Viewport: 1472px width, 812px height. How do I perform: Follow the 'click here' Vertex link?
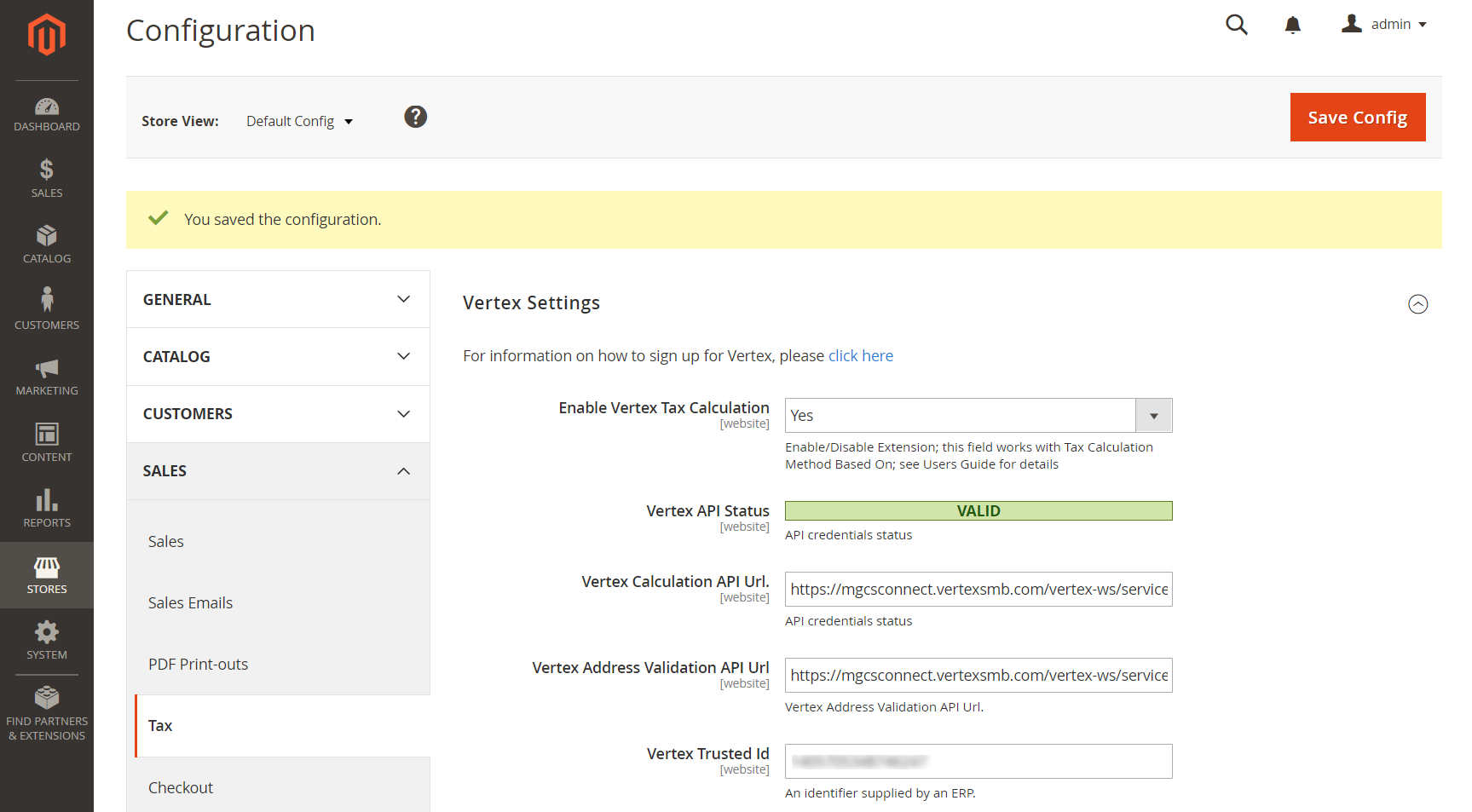pos(861,356)
